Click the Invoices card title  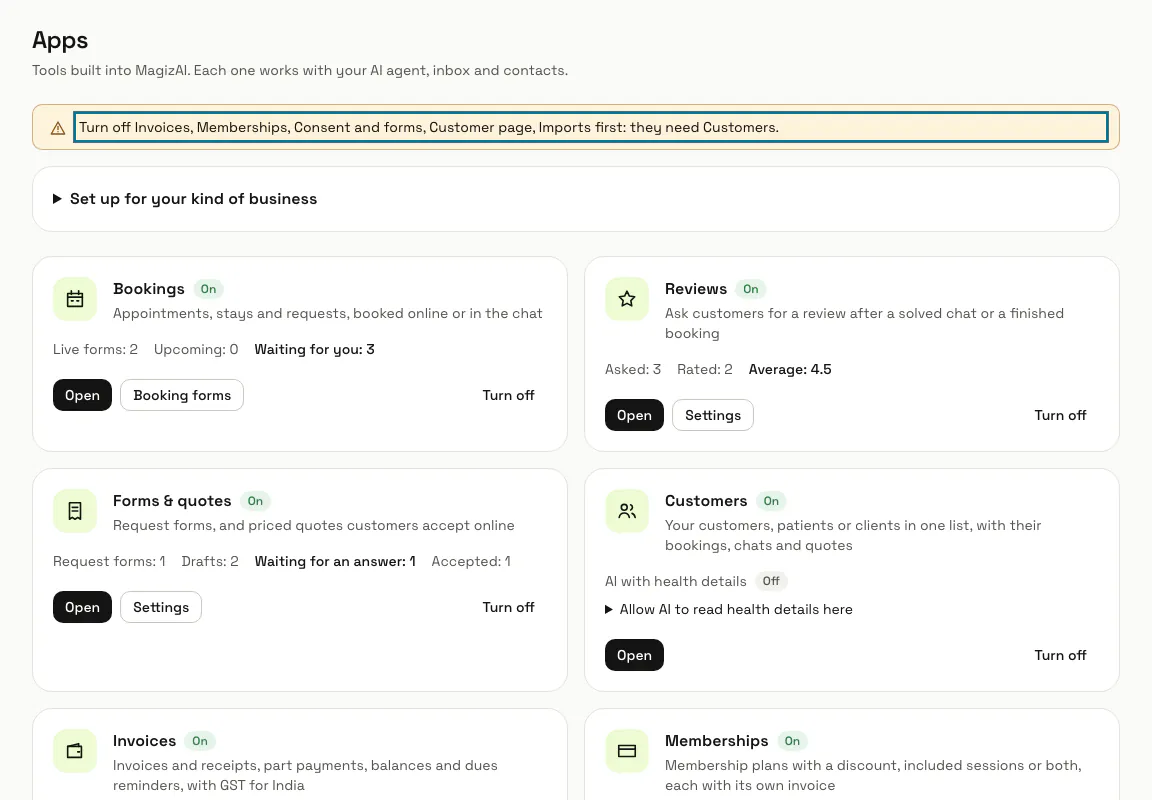[145, 740]
